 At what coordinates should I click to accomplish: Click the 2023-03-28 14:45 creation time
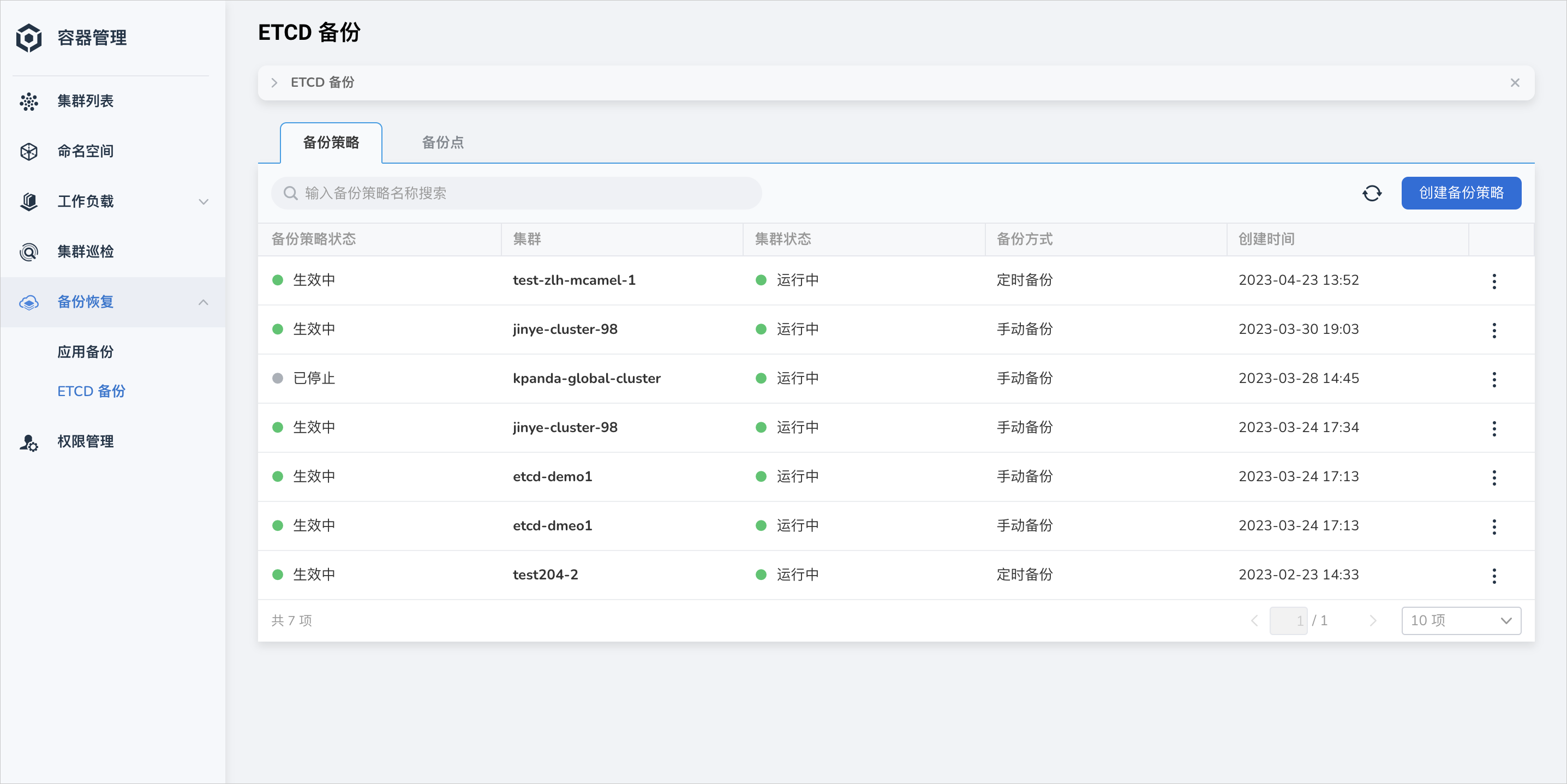[x=1299, y=379]
